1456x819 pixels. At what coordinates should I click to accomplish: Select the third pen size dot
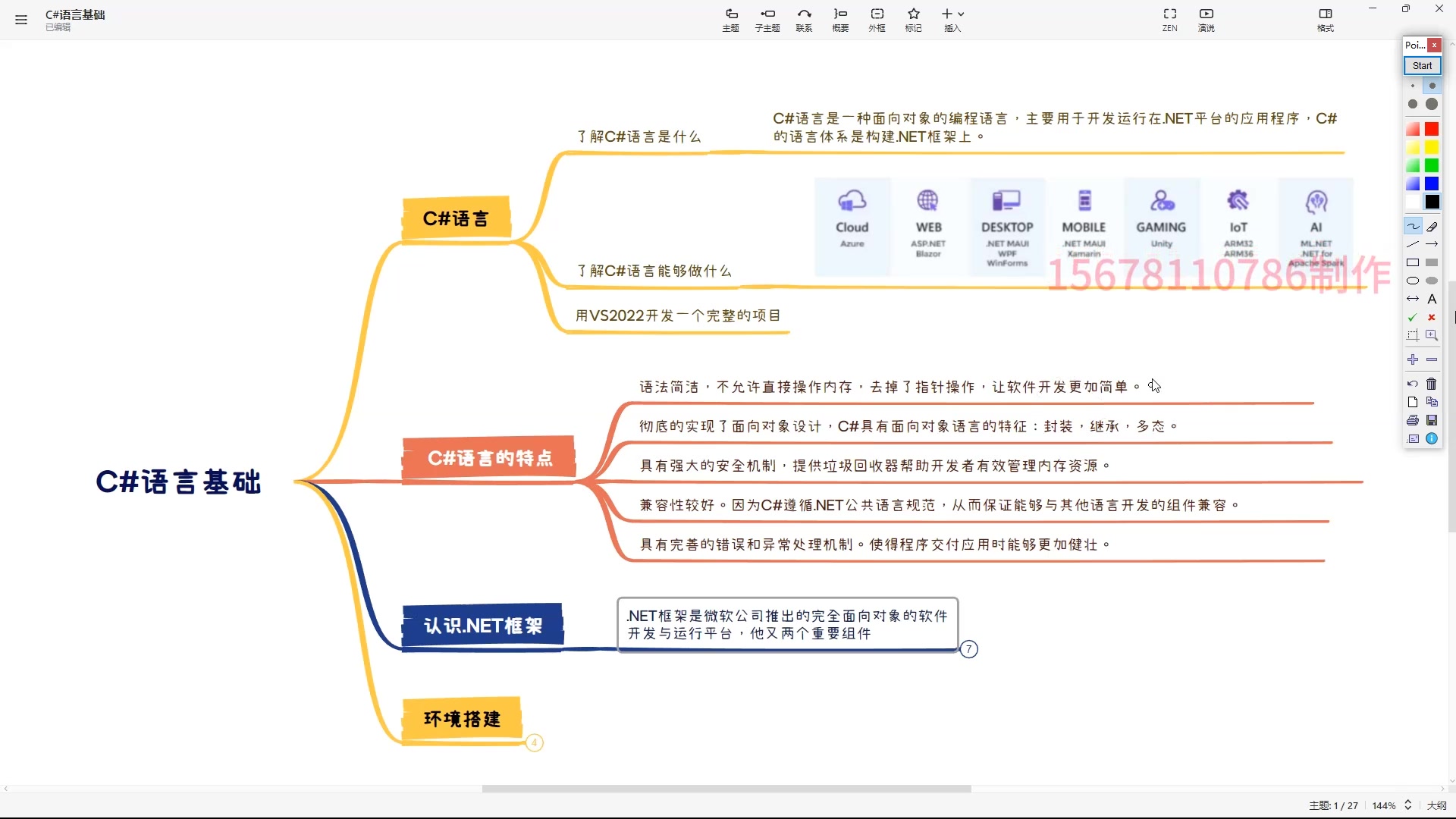point(1413,105)
